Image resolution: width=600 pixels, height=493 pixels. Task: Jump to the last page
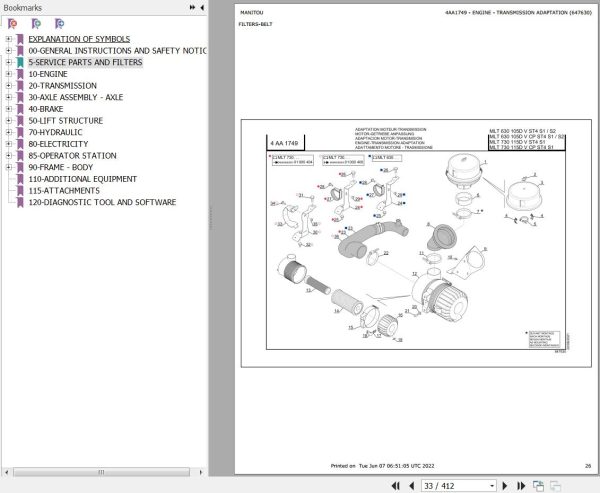click(521, 486)
